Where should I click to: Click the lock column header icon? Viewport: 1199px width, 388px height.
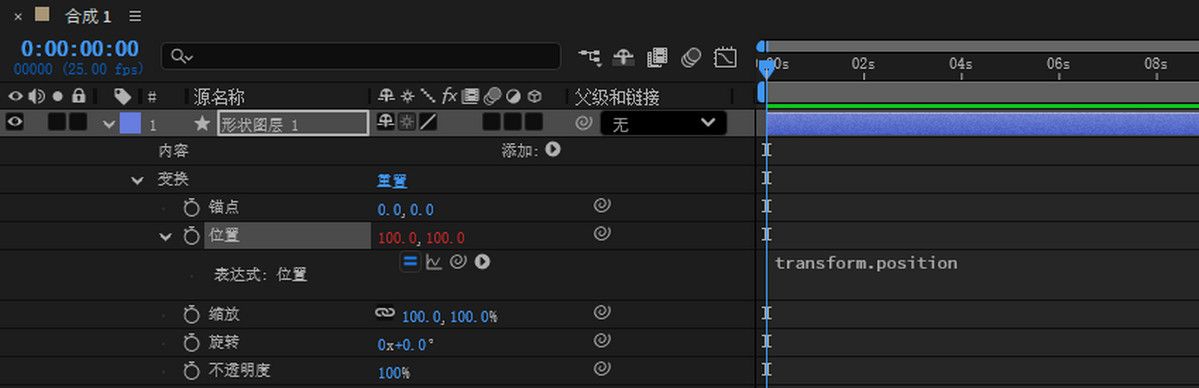click(78, 96)
